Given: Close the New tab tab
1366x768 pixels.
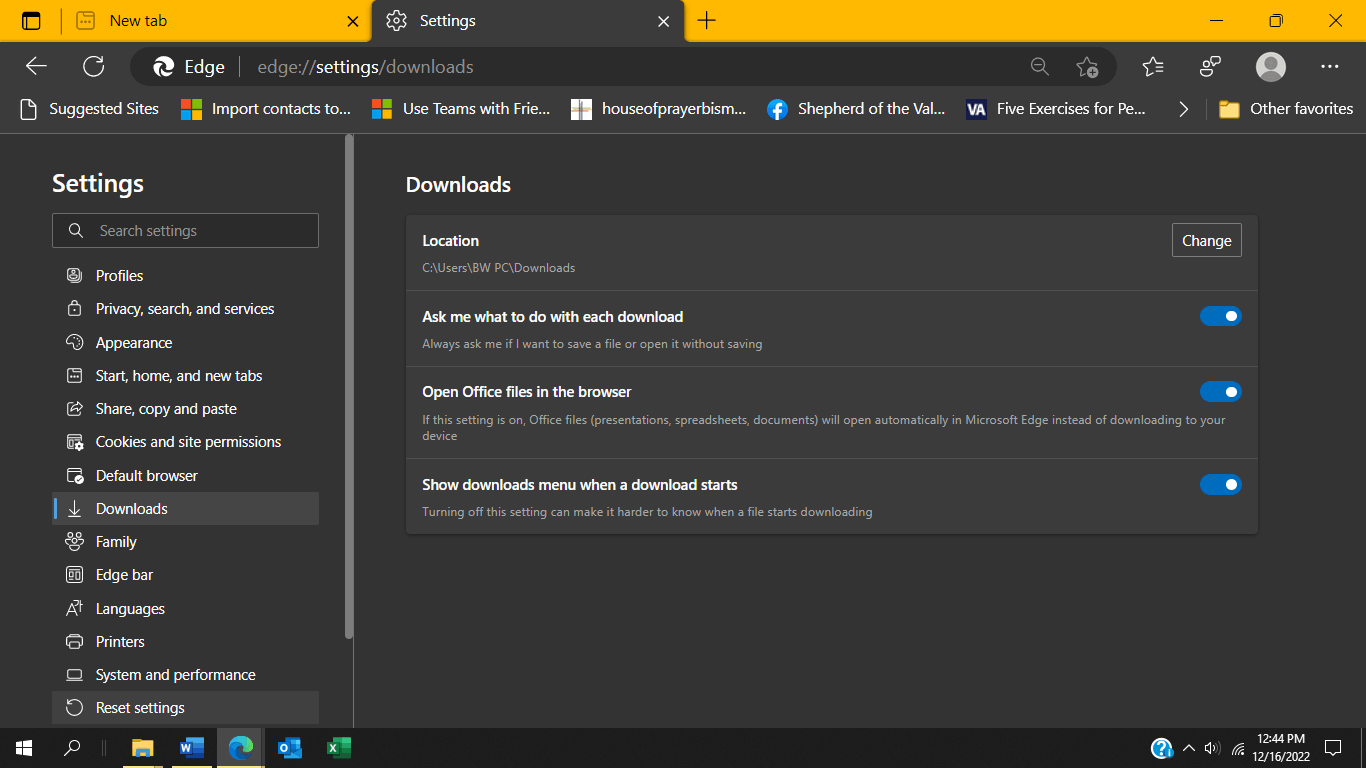Looking at the screenshot, I should coord(352,21).
